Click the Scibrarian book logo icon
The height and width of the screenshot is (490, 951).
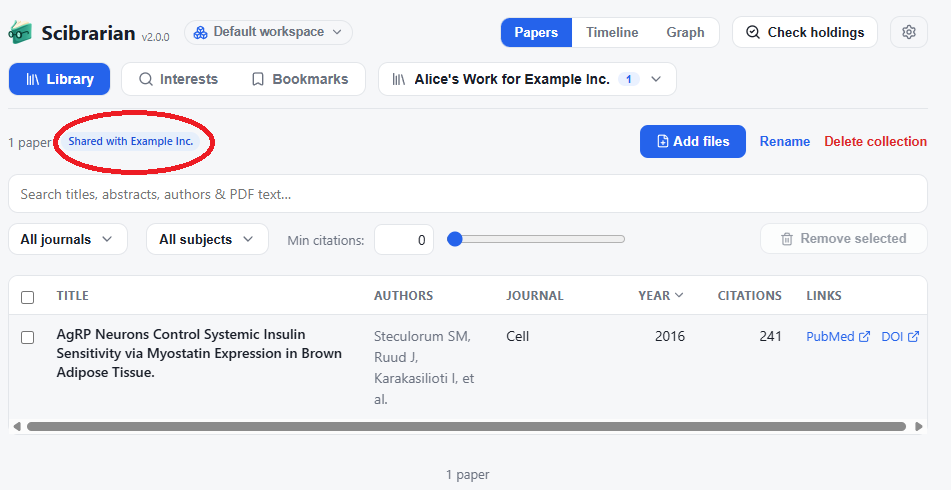coord(20,32)
